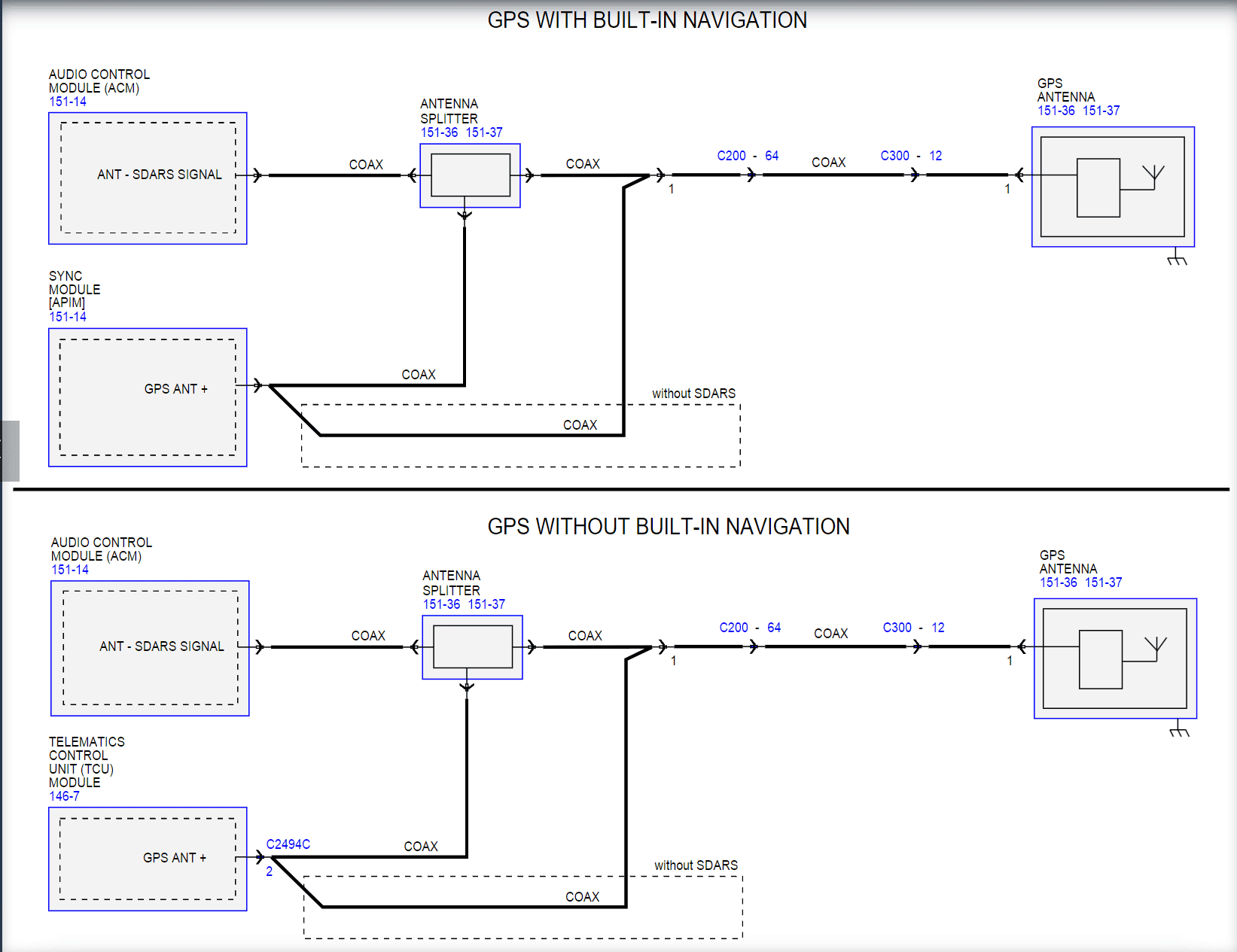Click "GPS WITH BUILT-IN NAVIGATION" heading
Image resolution: width=1237 pixels, height=952 pixels.
(647, 20)
